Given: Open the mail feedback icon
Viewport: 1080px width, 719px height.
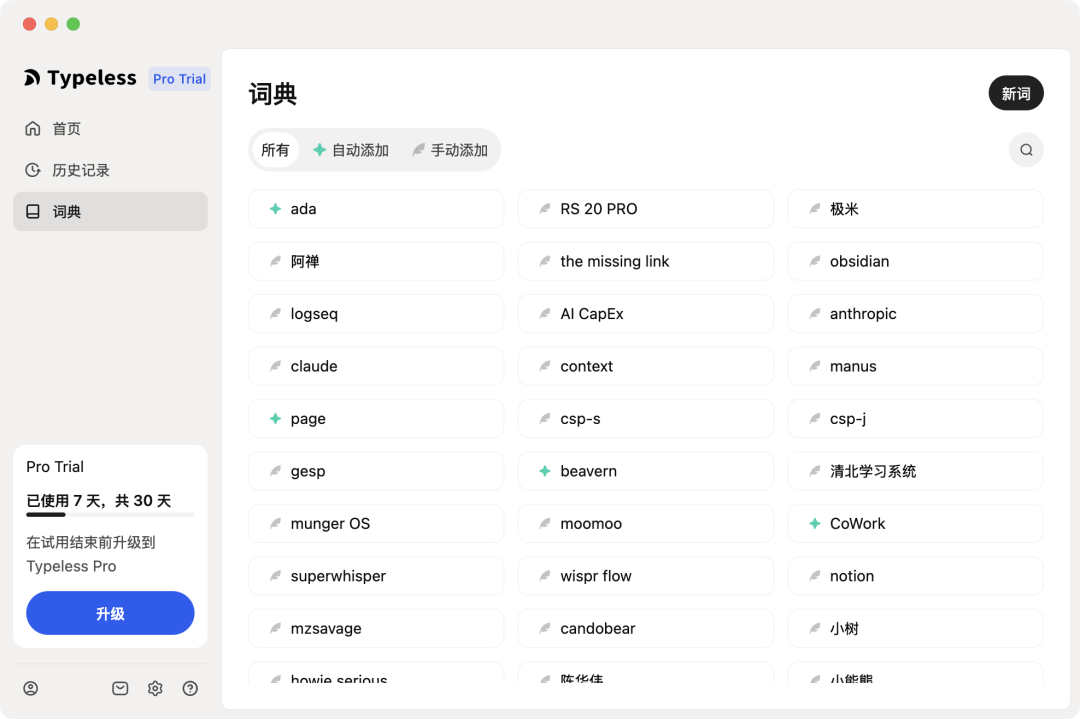Looking at the screenshot, I should 120,688.
